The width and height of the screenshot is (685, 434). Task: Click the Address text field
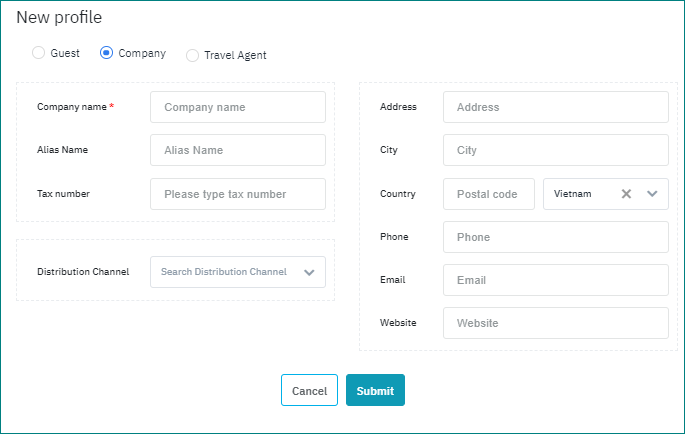[555, 107]
